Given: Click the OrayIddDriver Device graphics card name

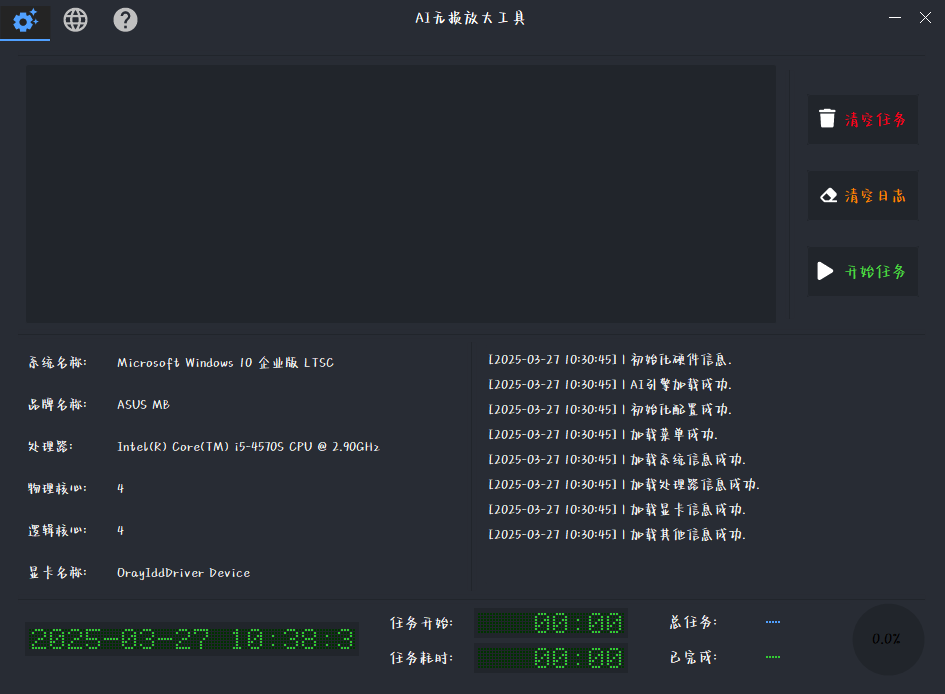Looking at the screenshot, I should 183,573.
